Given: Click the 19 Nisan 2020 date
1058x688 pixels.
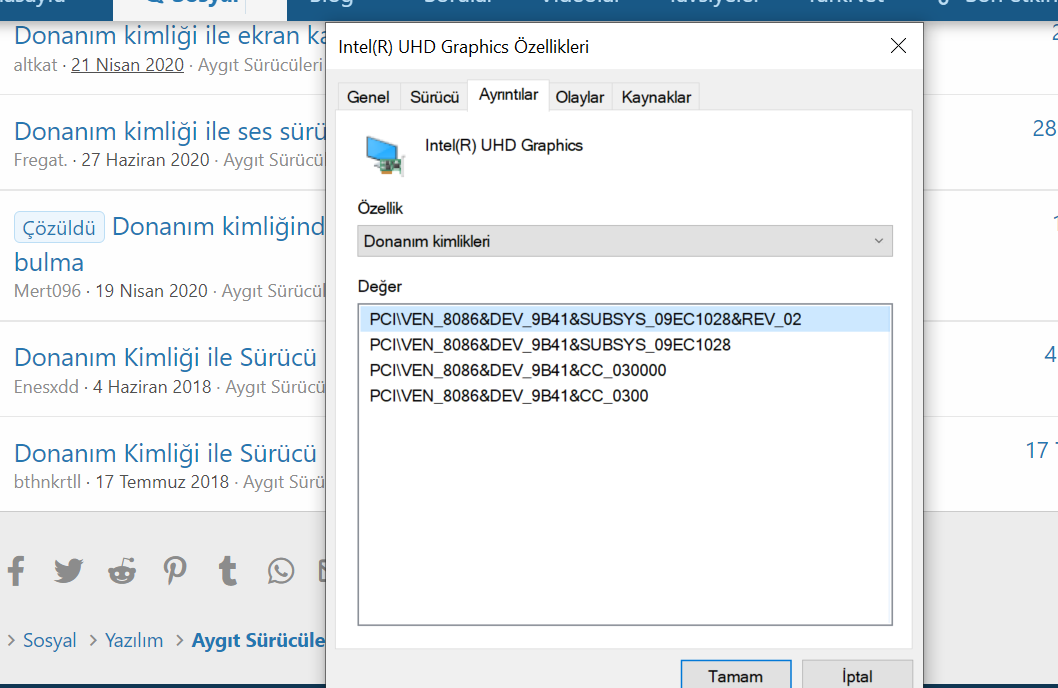Looking at the screenshot, I should click(x=151, y=291).
